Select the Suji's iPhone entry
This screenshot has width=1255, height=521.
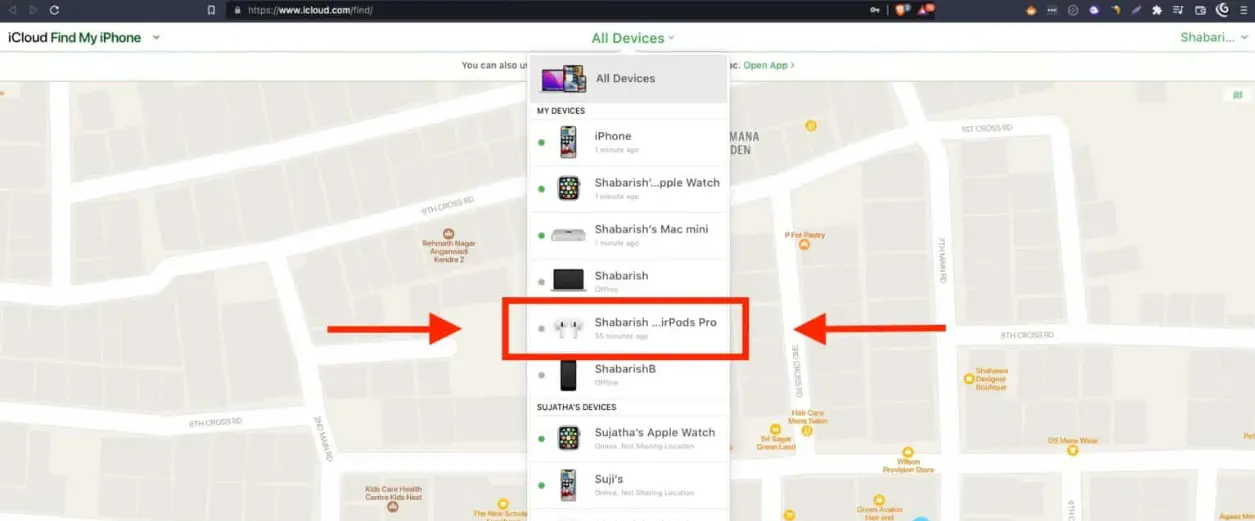(x=628, y=485)
